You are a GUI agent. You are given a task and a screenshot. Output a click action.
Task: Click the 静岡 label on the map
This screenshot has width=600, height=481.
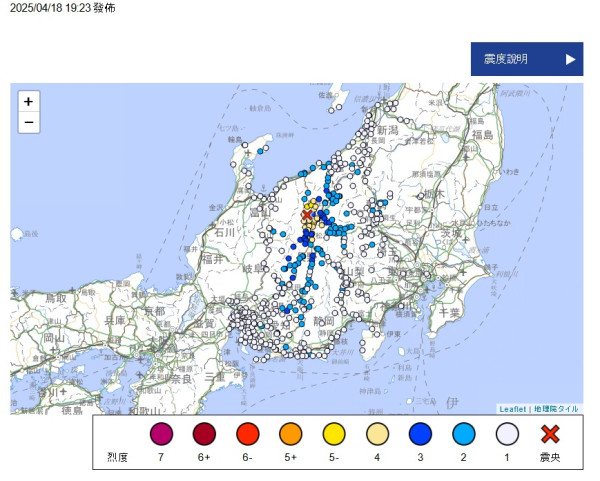point(324,321)
